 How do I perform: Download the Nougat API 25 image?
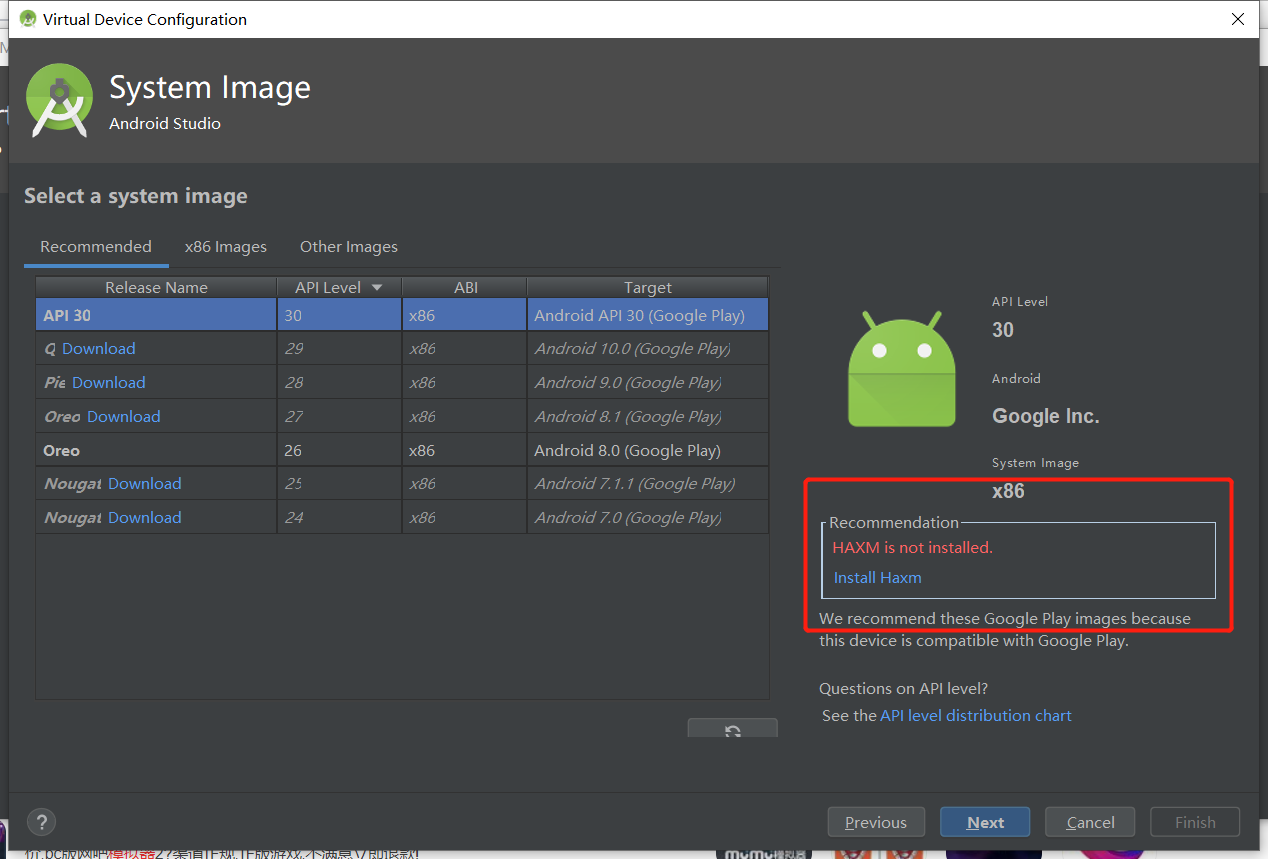[x=145, y=483]
